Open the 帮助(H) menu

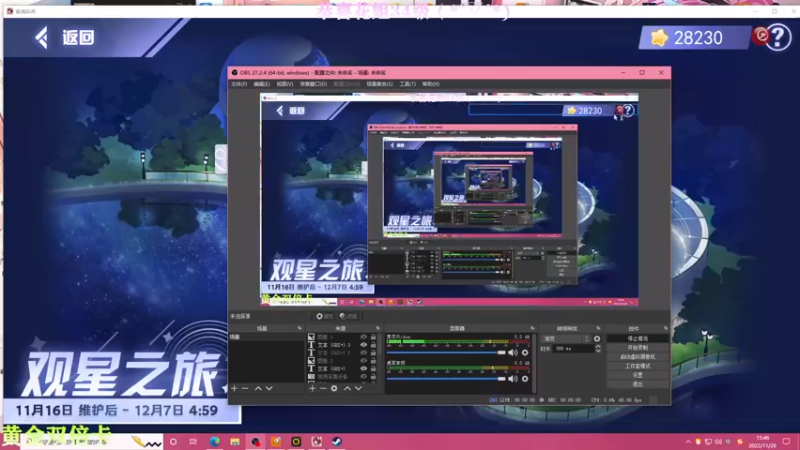click(x=431, y=84)
